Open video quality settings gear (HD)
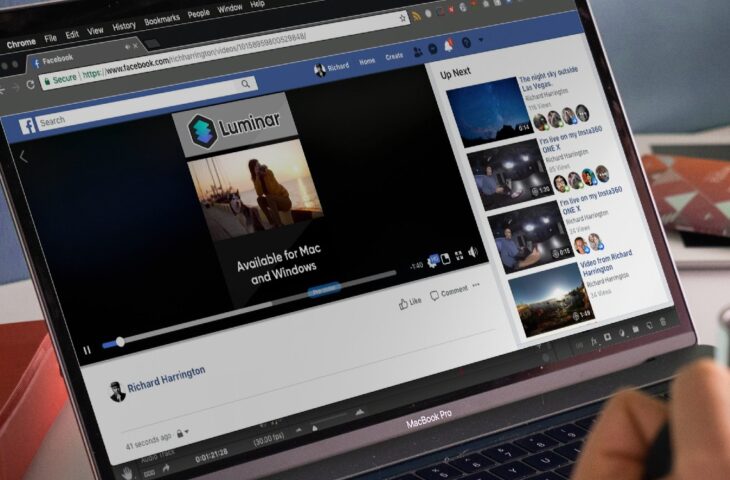The image size is (730, 480). [x=433, y=261]
